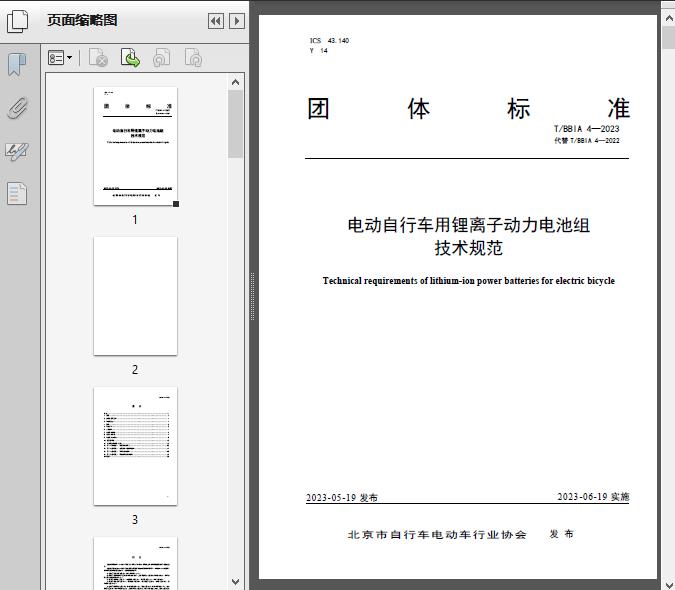This screenshot has width=675, height=590.
Task: Click the page number label 1
Action: point(135,219)
